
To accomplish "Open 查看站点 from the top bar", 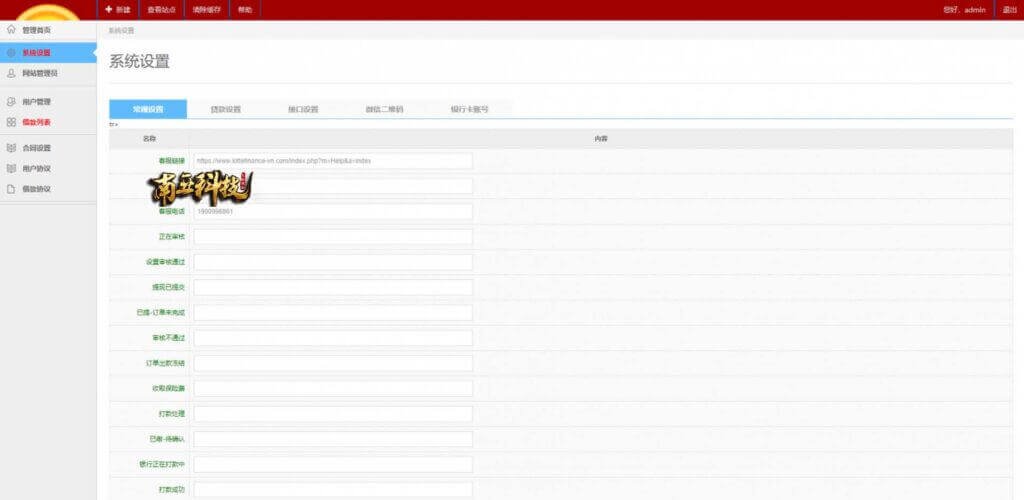I will tap(160, 9).
